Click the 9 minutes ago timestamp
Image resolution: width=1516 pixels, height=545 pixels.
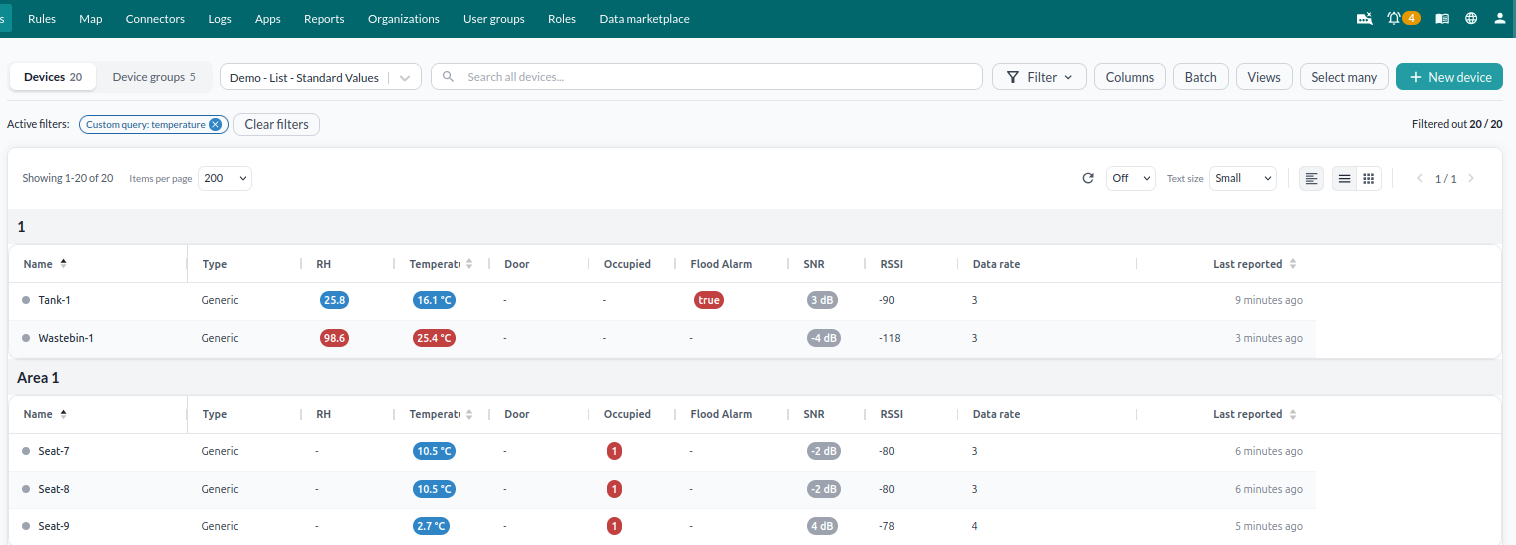tap(1269, 300)
